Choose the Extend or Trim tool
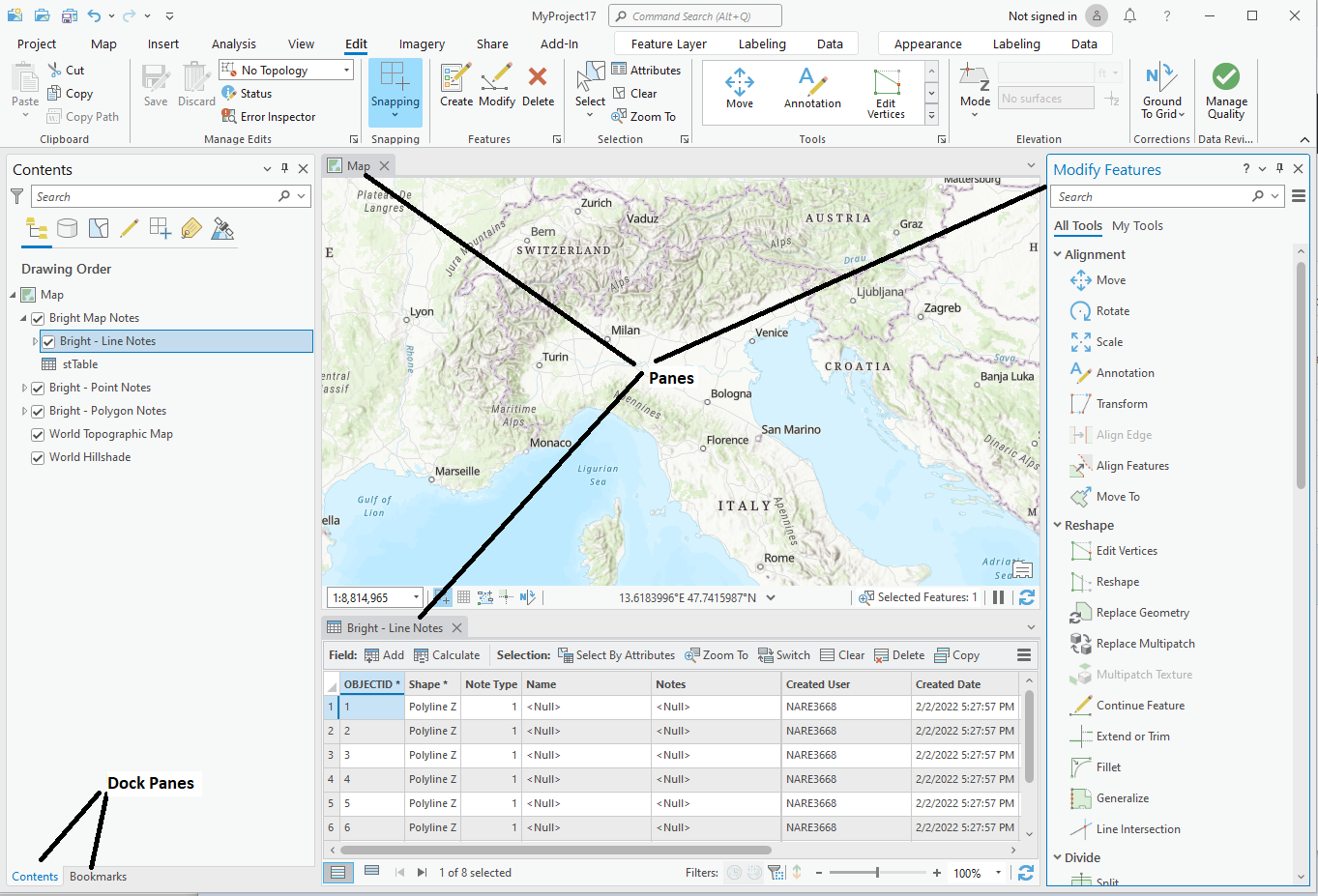The height and width of the screenshot is (896, 1318). (x=1132, y=737)
